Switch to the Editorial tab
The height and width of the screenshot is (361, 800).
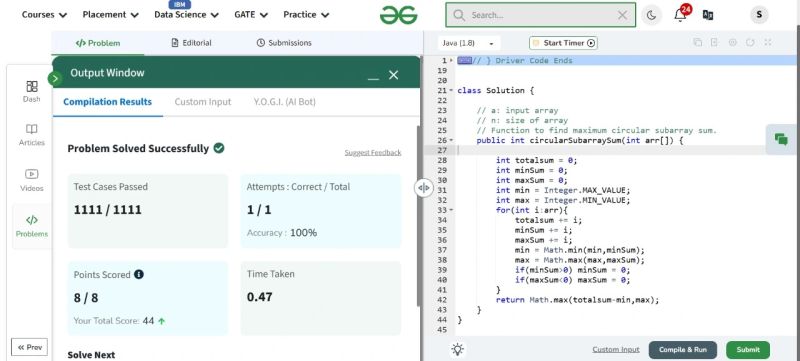(x=191, y=43)
